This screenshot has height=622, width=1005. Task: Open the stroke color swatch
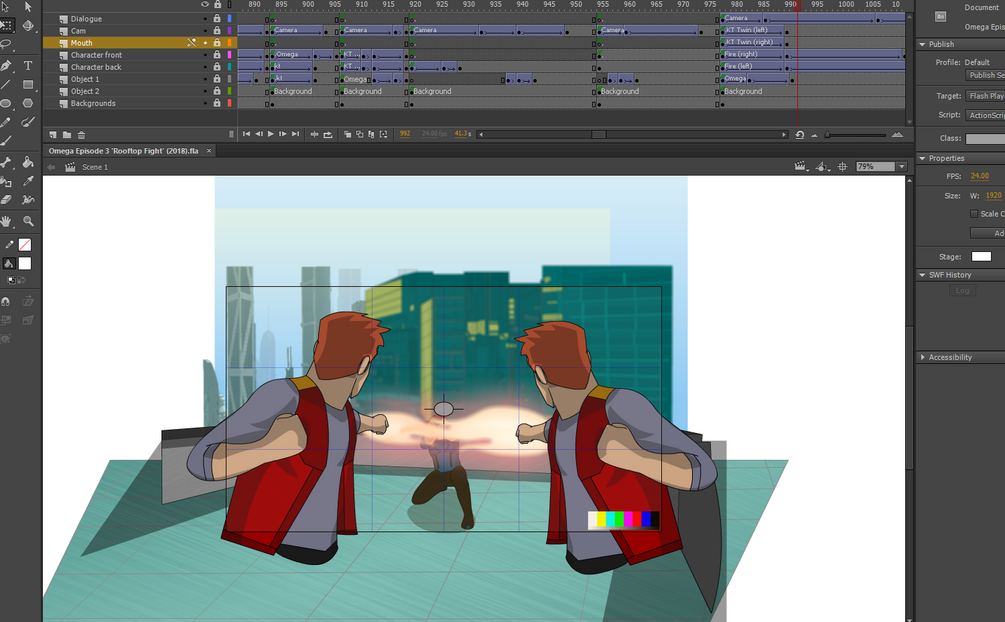[24, 245]
